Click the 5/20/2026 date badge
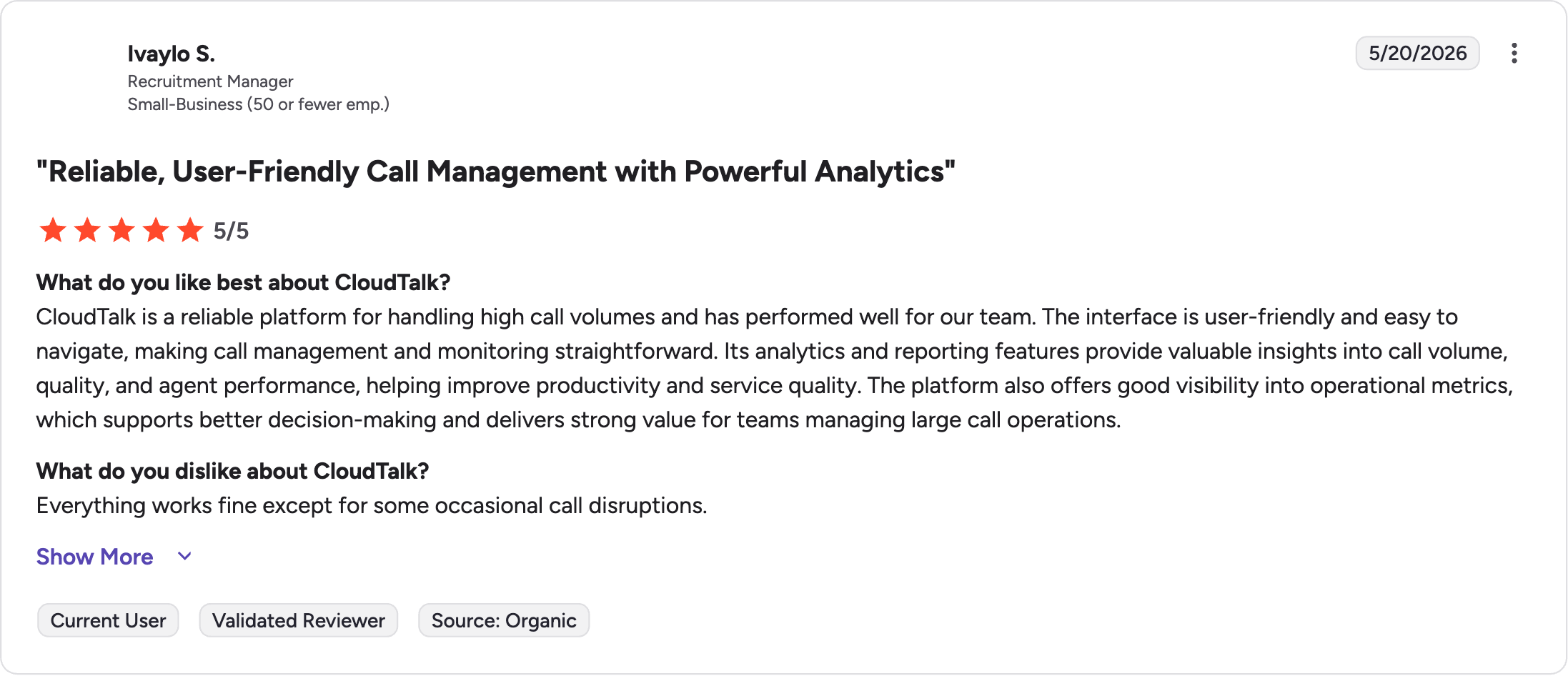Viewport: 1568px width, 676px height. coord(1418,53)
